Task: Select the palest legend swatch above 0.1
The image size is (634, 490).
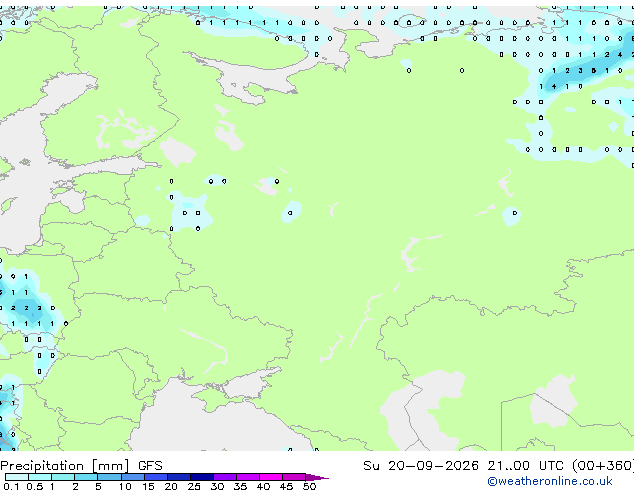Action: point(17,477)
